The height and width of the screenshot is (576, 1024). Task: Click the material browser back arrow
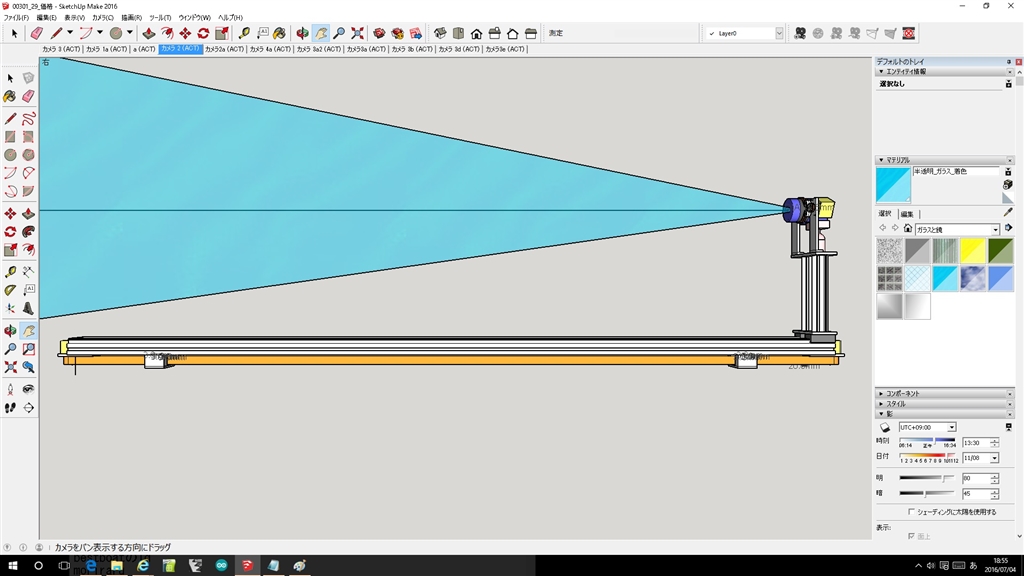882,229
